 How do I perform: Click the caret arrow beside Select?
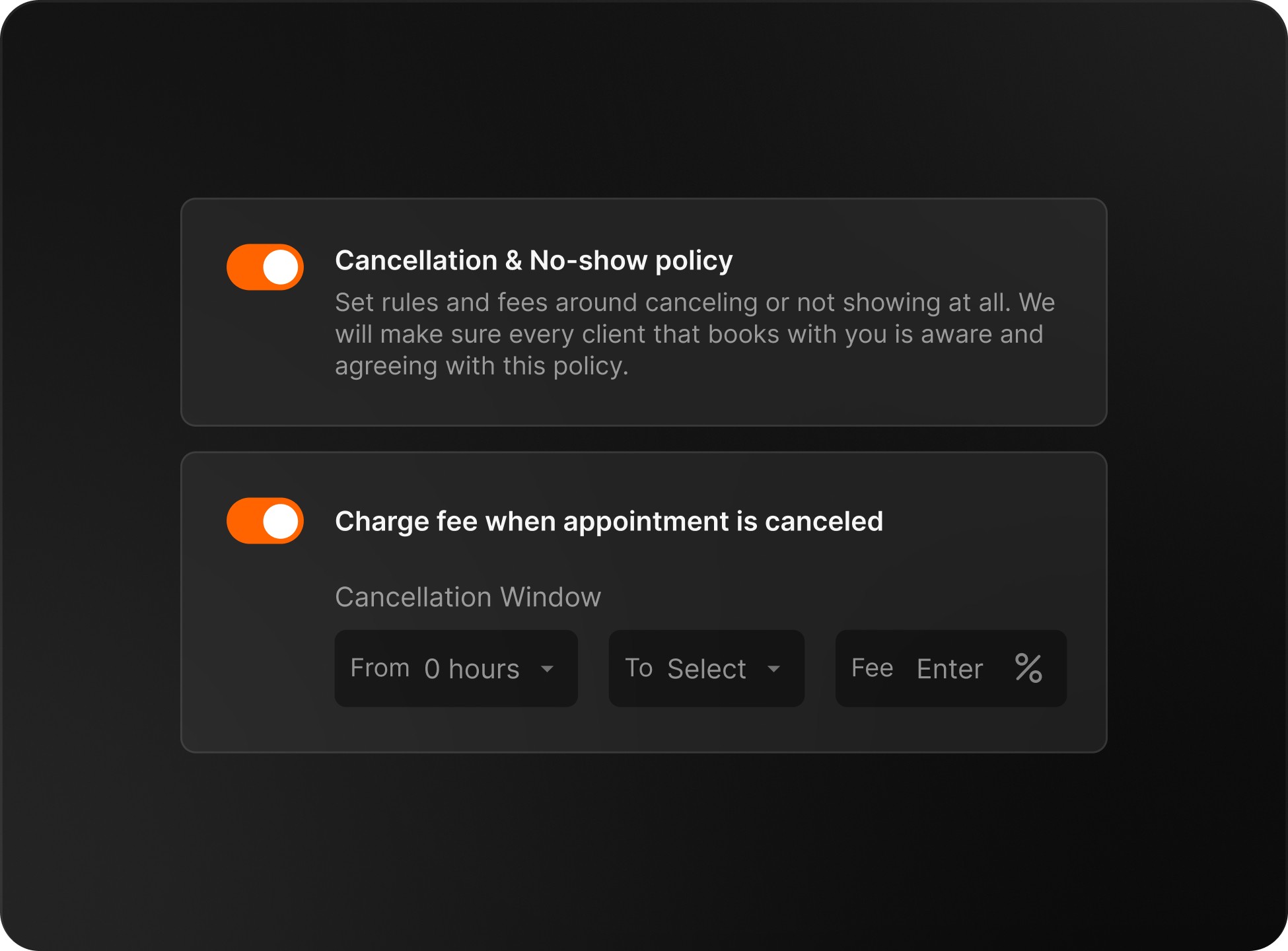[x=773, y=669]
